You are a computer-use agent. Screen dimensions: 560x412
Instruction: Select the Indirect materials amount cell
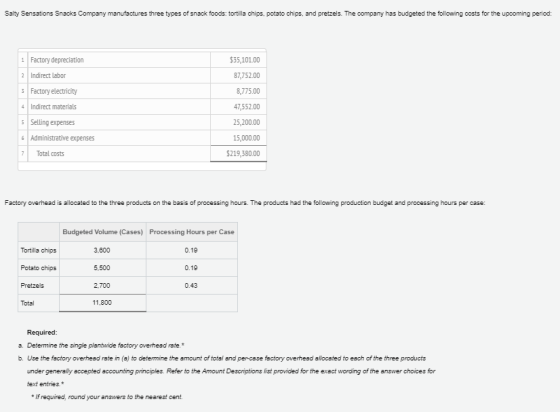(x=238, y=107)
